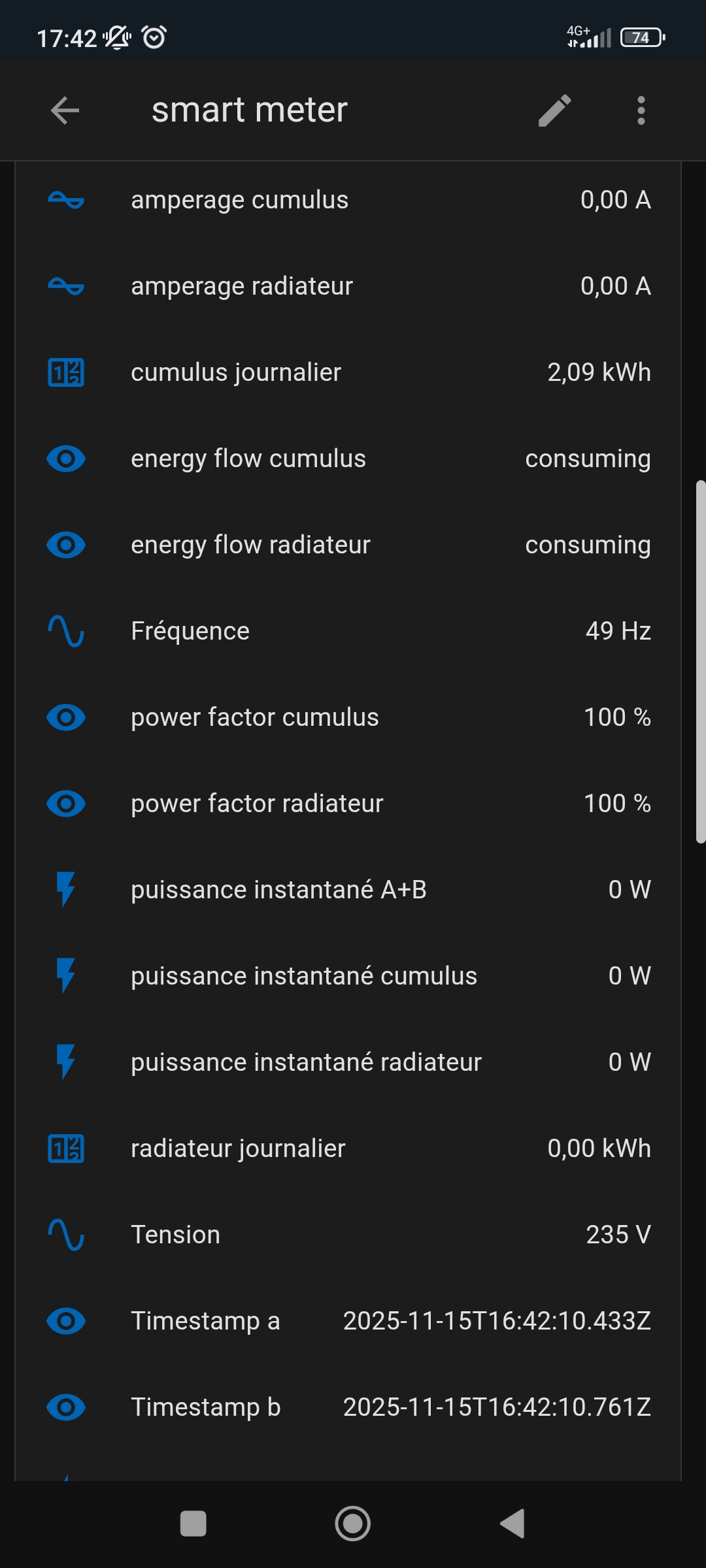Tap the energy flow cumulus eye icon
The width and height of the screenshot is (706, 1568).
(x=66, y=459)
